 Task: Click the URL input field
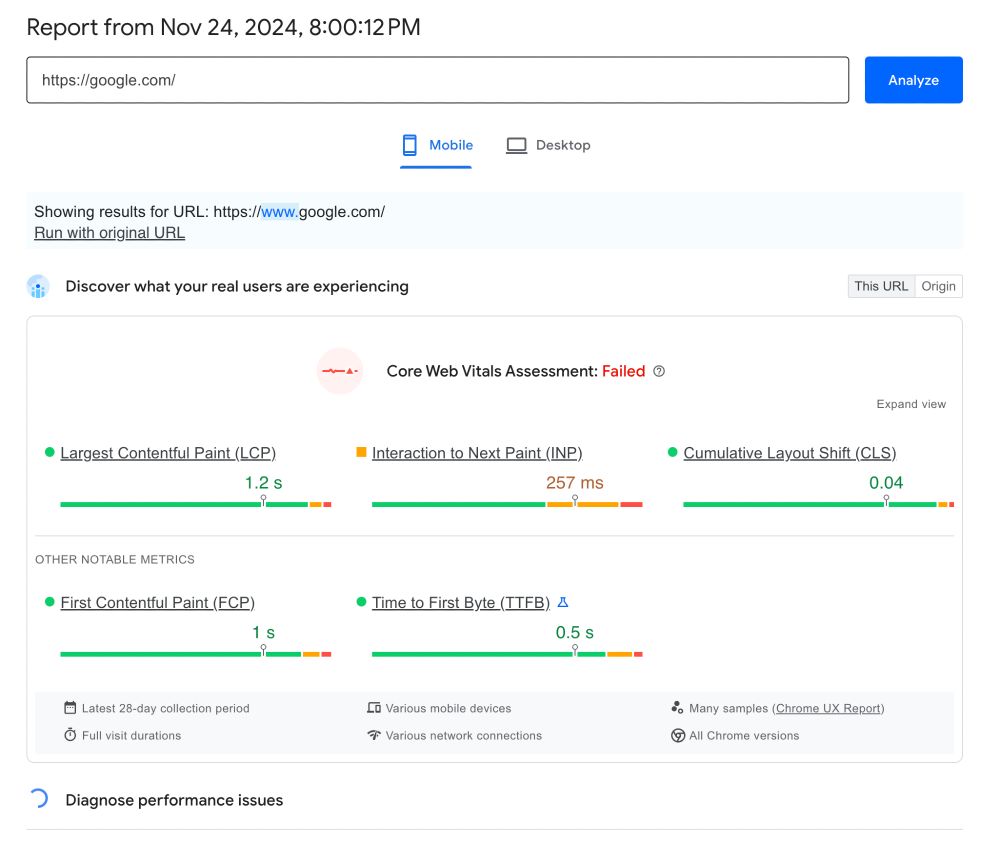[x=438, y=80]
